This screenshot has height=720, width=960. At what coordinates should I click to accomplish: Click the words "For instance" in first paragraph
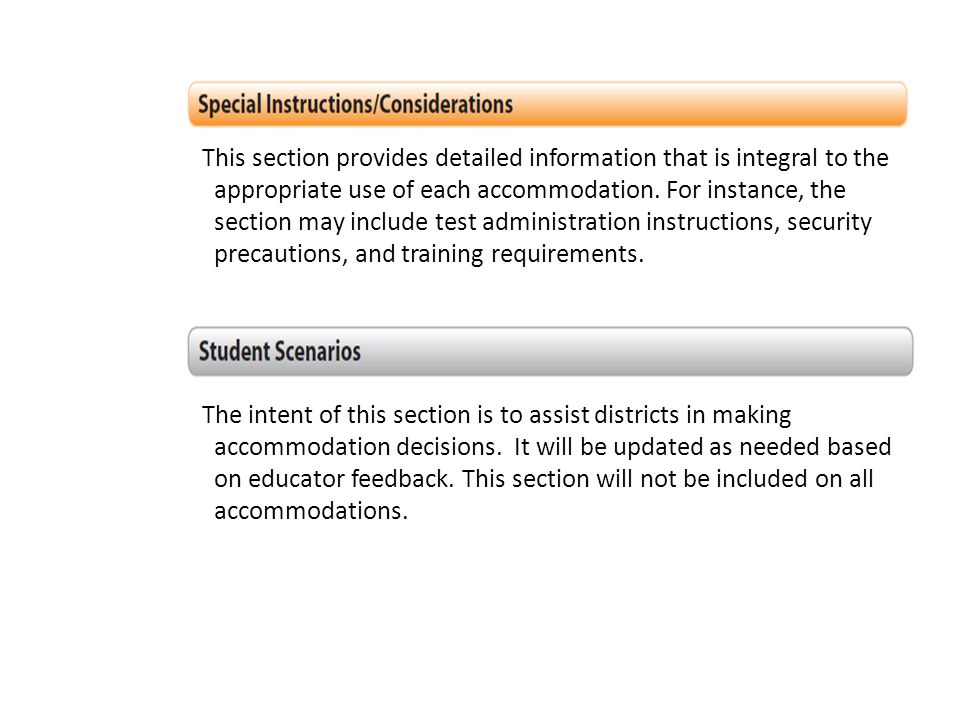pos(734,190)
